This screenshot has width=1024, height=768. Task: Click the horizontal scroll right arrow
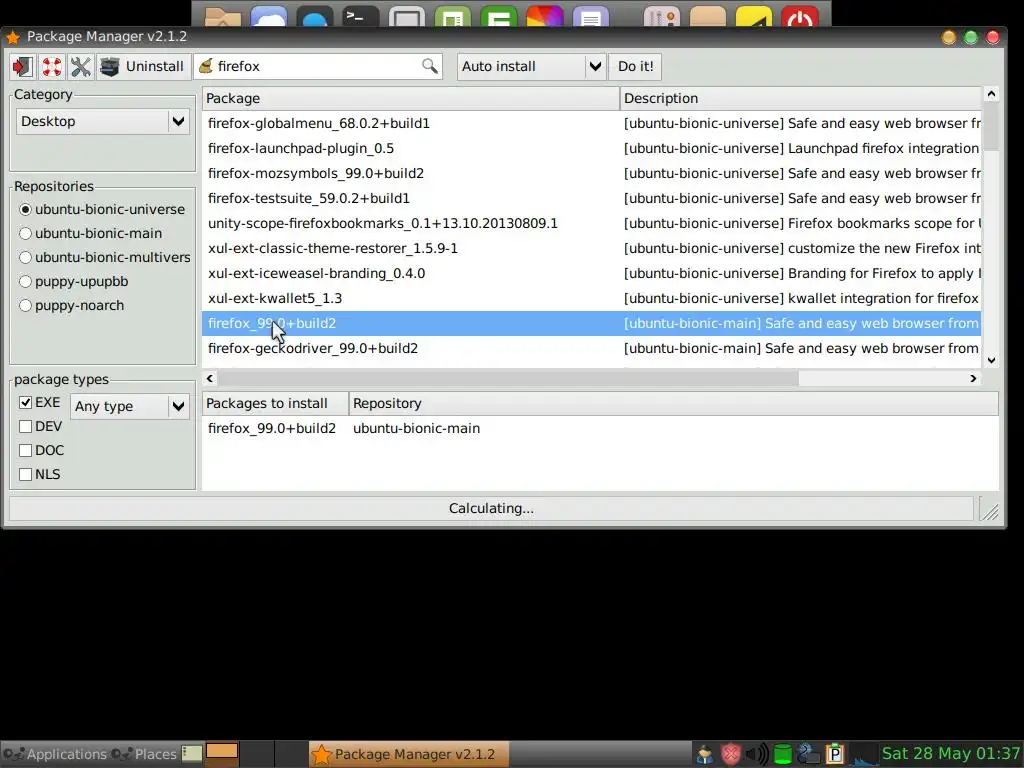[x=973, y=378]
